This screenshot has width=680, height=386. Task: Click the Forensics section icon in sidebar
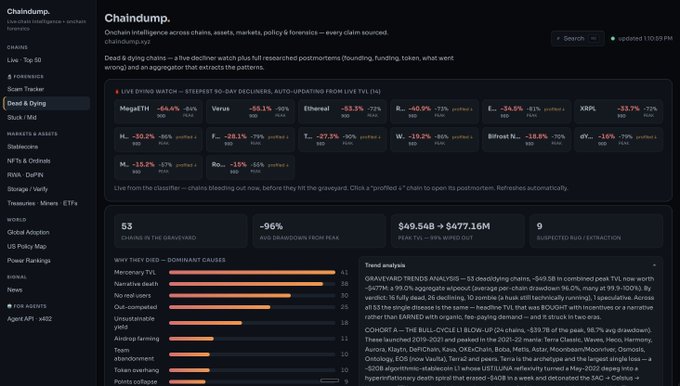coord(9,77)
